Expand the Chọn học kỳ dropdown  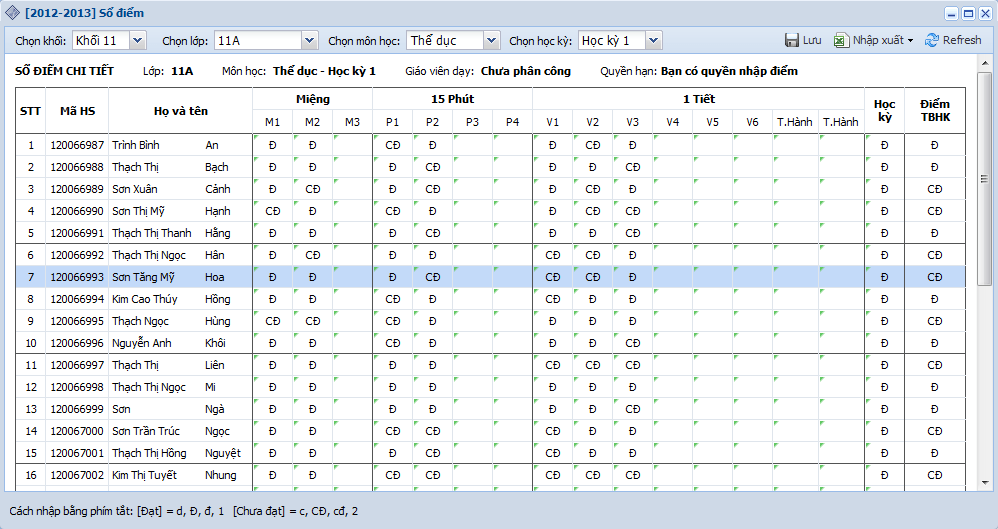(x=652, y=40)
